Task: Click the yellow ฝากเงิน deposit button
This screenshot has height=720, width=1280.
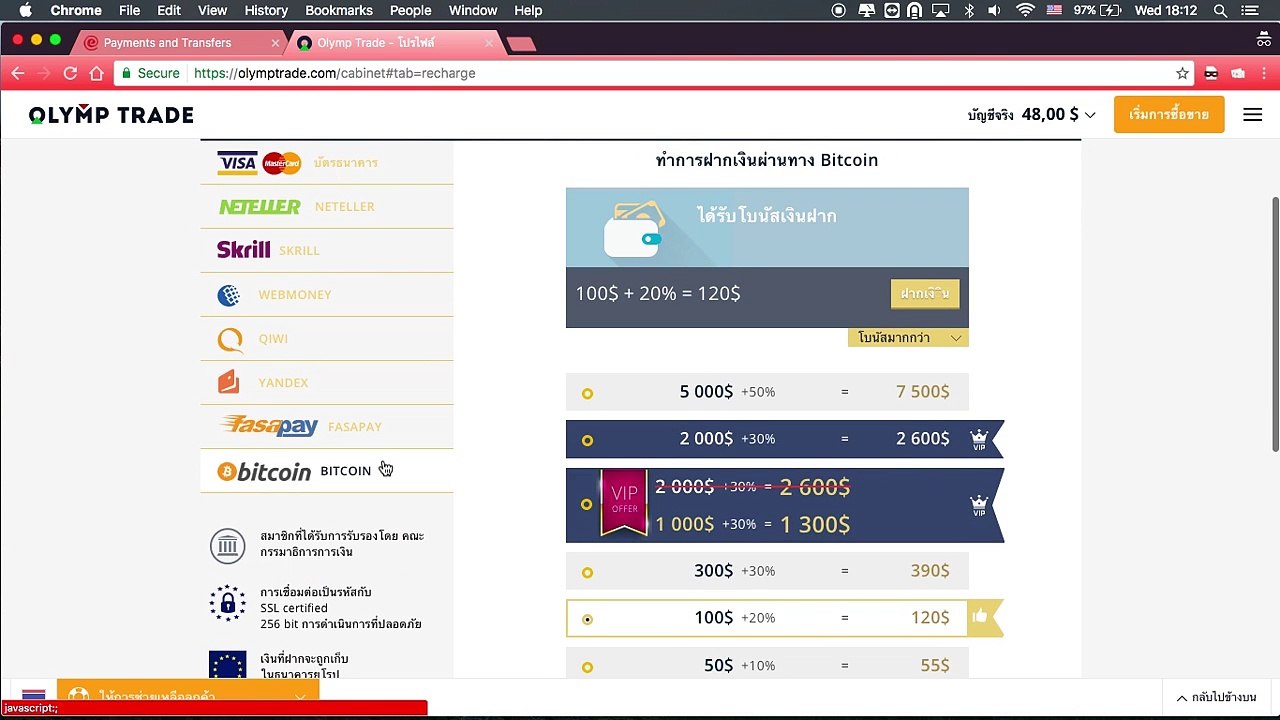Action: pyautogui.click(x=925, y=293)
